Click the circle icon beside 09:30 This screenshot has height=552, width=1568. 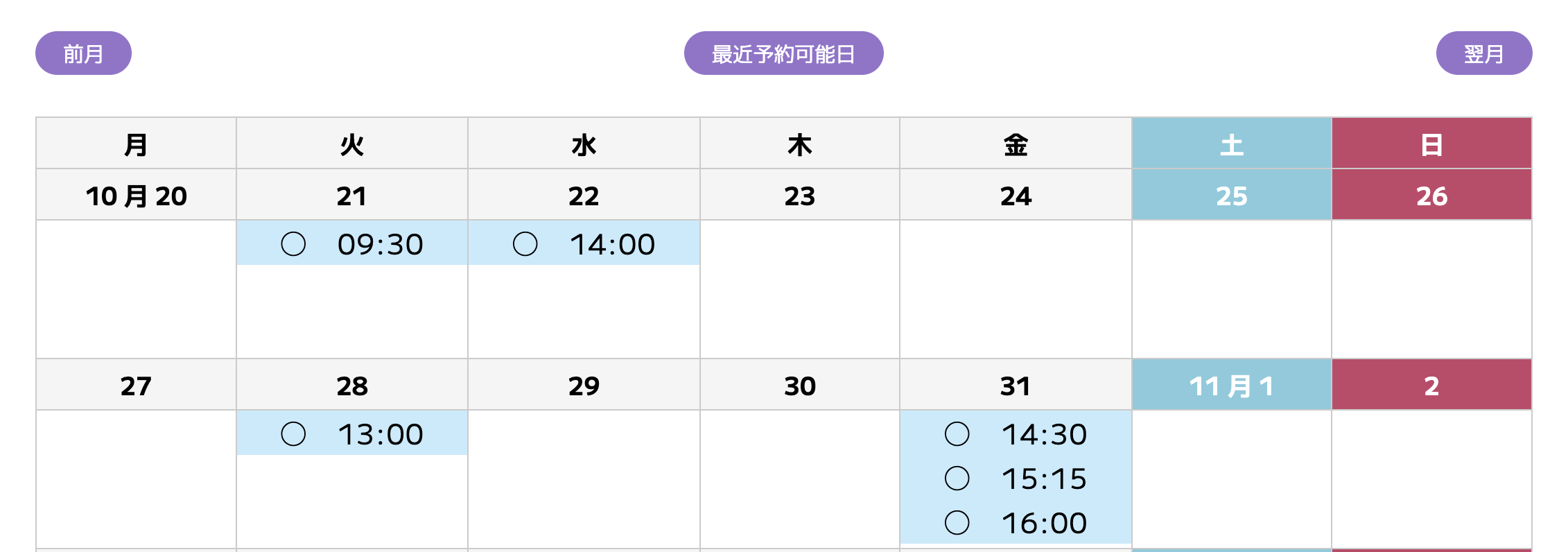pos(293,244)
